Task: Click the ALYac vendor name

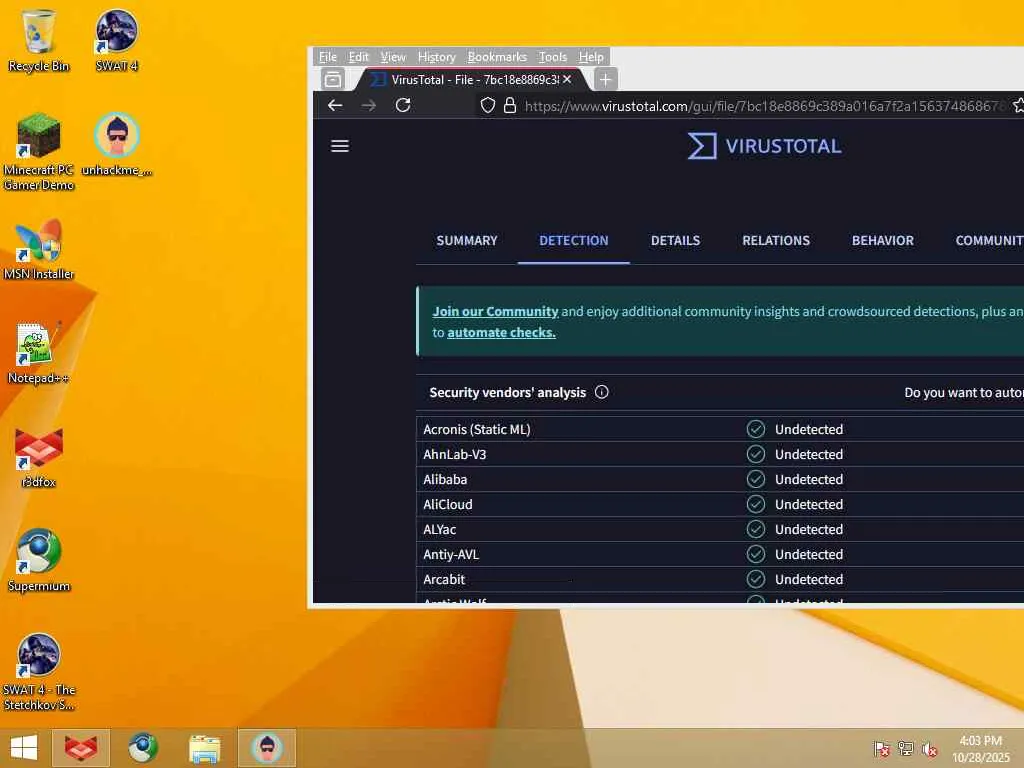Action: (440, 529)
